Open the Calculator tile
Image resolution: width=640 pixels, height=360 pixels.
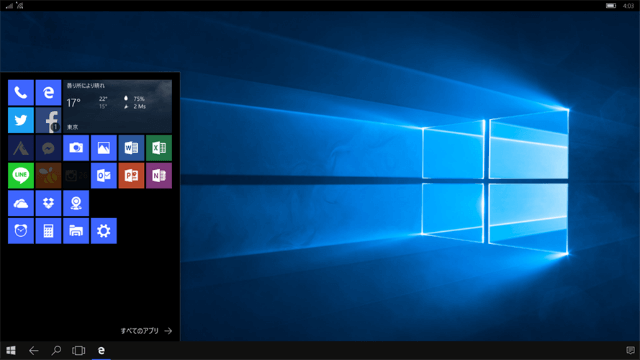click(48, 231)
